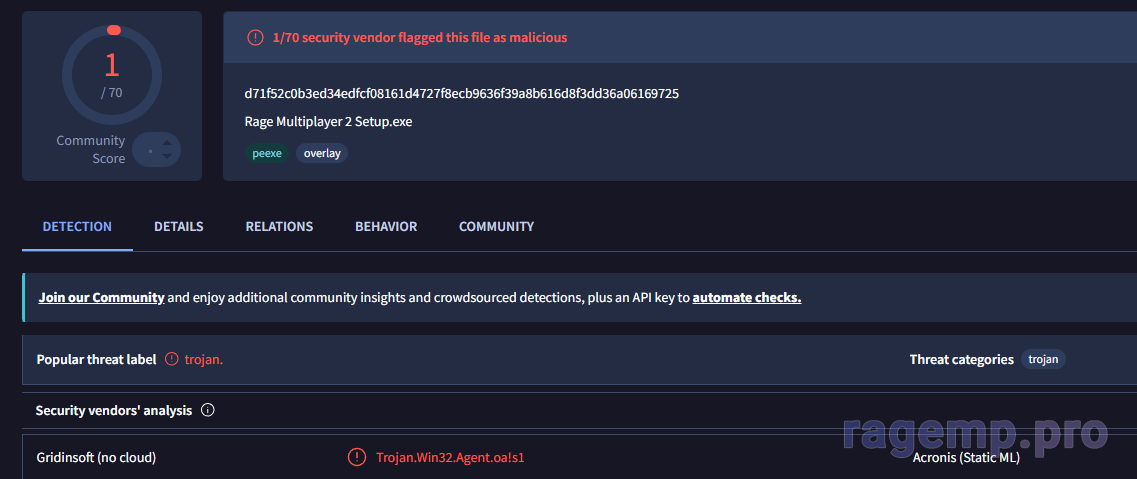
Task: Click the Threat categories heading
Action: coord(962,359)
